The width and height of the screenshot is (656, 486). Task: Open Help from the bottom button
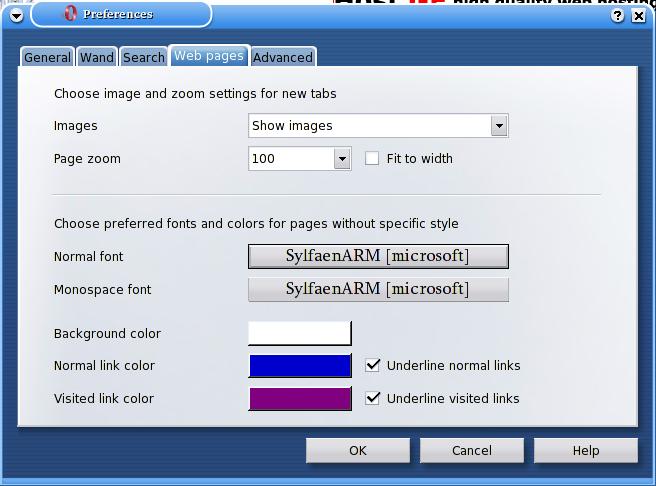click(586, 450)
